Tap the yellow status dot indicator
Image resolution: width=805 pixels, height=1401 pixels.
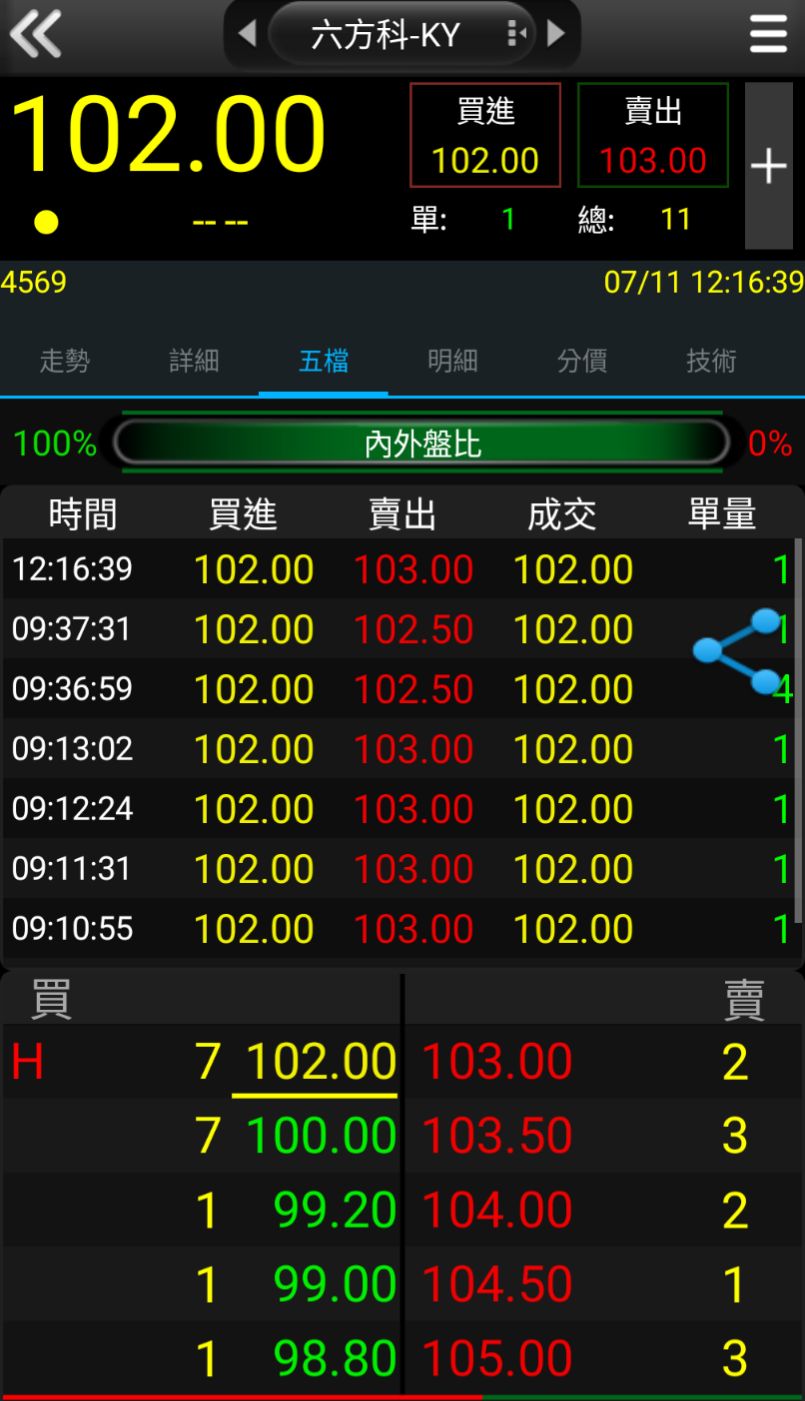[x=44, y=220]
